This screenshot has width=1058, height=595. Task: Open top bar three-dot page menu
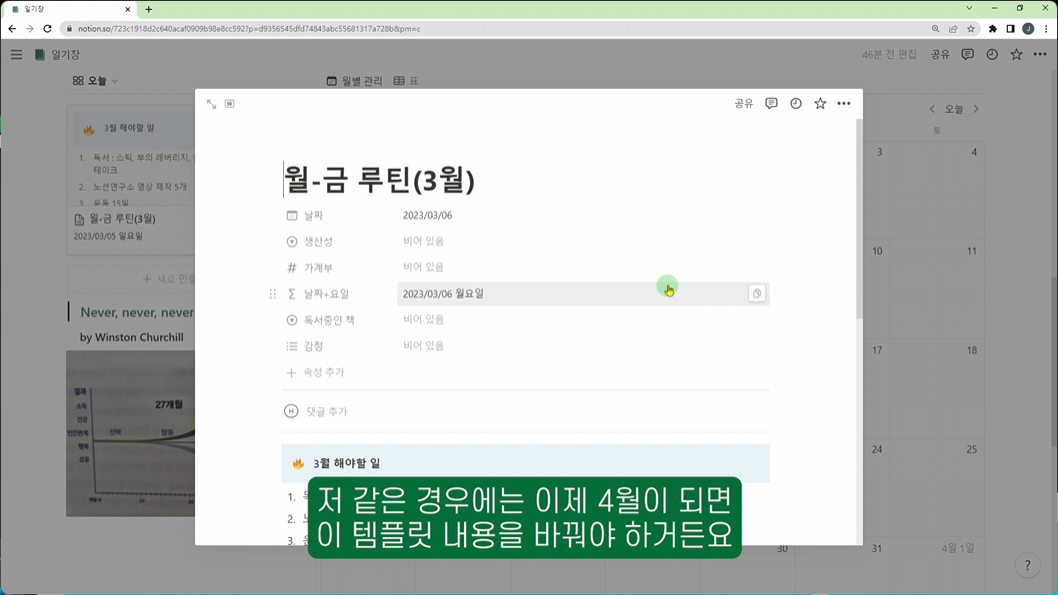pos(1040,55)
